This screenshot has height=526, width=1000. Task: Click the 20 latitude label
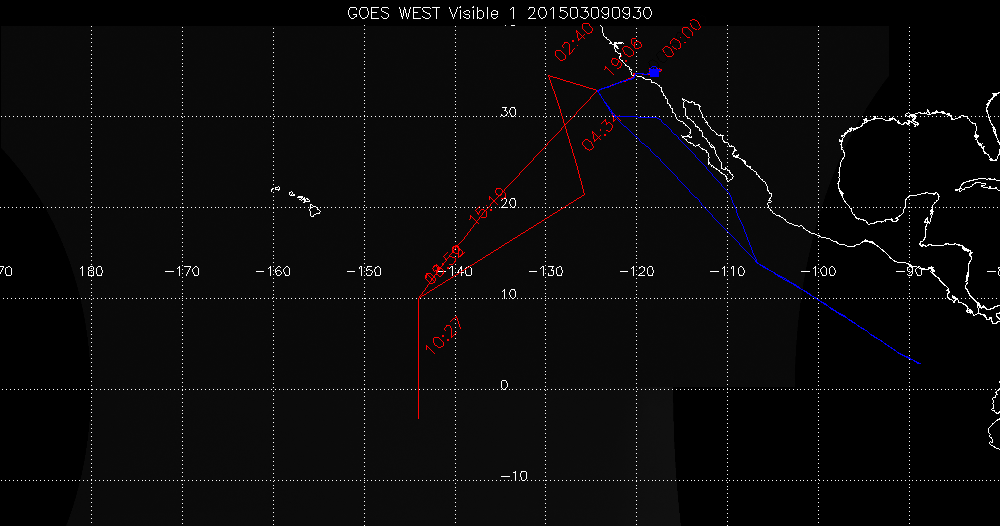click(x=508, y=203)
